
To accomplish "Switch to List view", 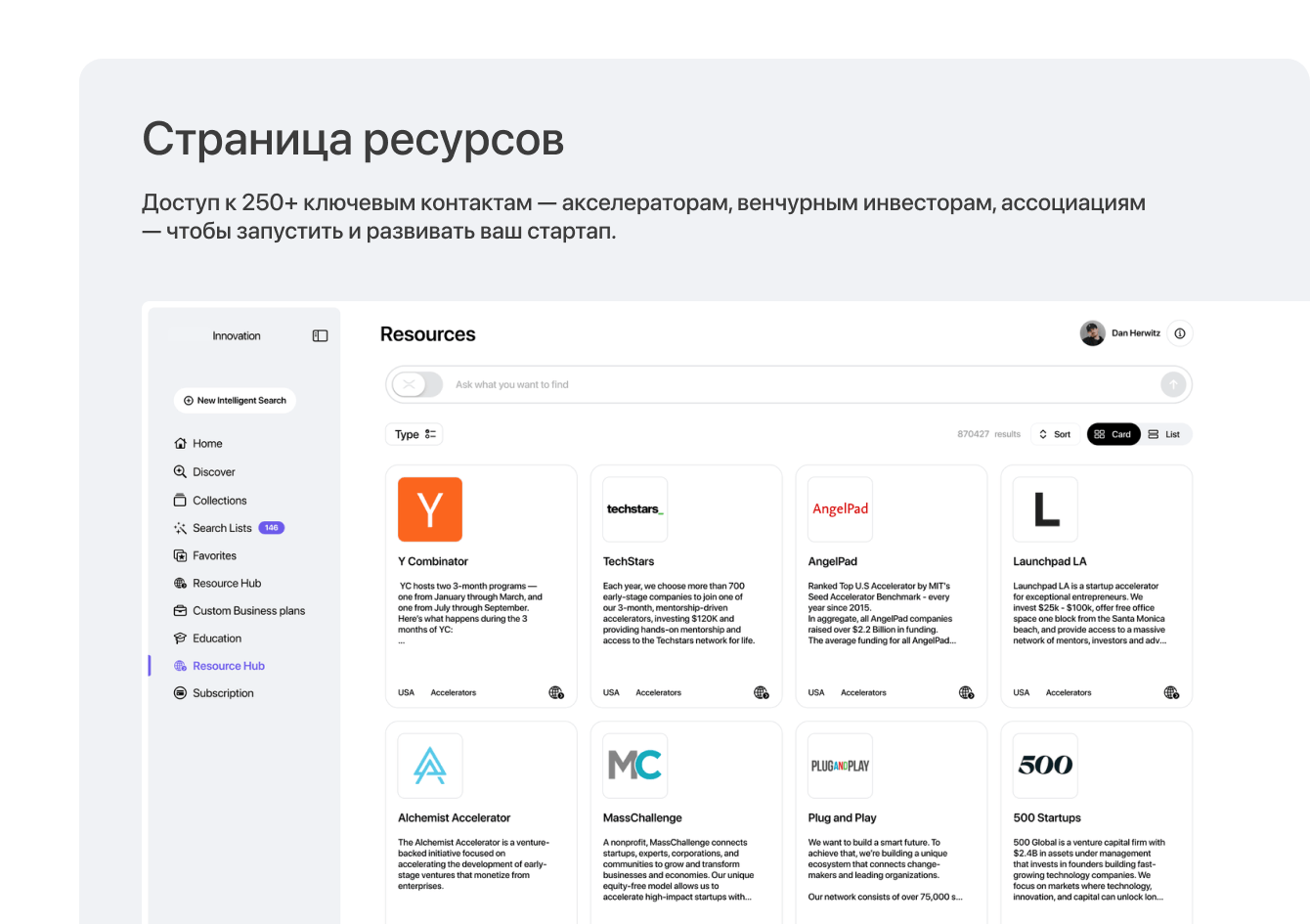I will 1164,434.
